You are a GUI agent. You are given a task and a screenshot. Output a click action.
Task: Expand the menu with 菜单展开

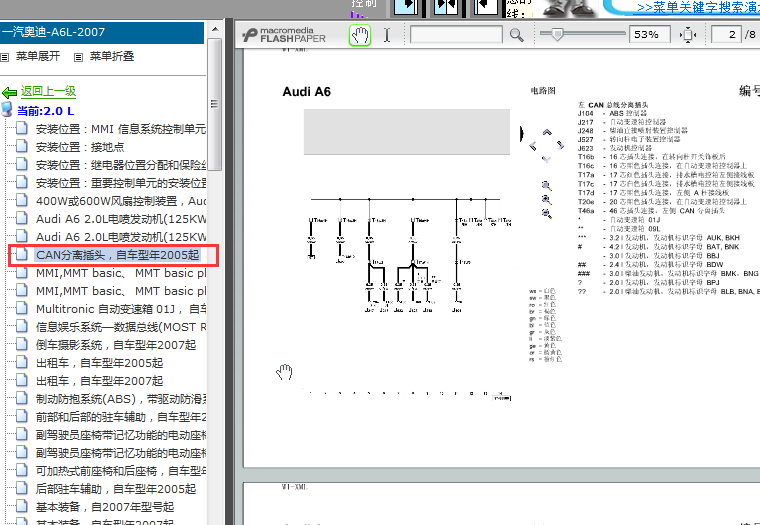point(38,56)
